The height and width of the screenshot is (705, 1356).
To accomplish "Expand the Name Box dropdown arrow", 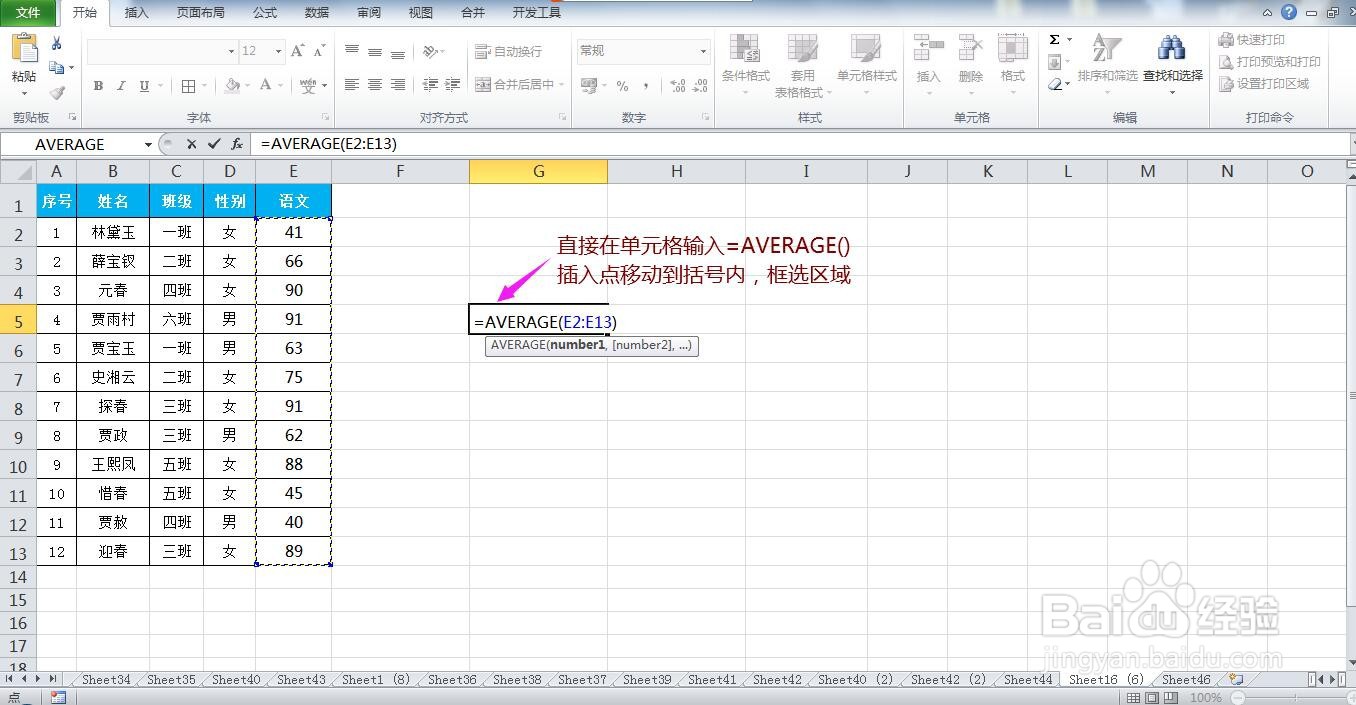I will click(x=148, y=144).
